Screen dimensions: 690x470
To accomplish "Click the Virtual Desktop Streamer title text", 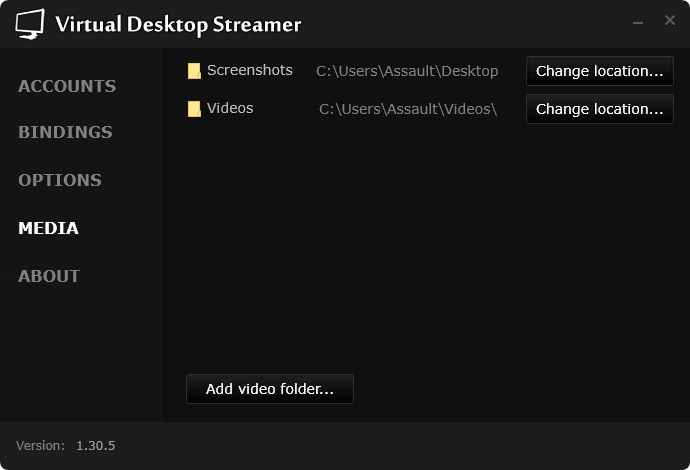I will [178, 25].
